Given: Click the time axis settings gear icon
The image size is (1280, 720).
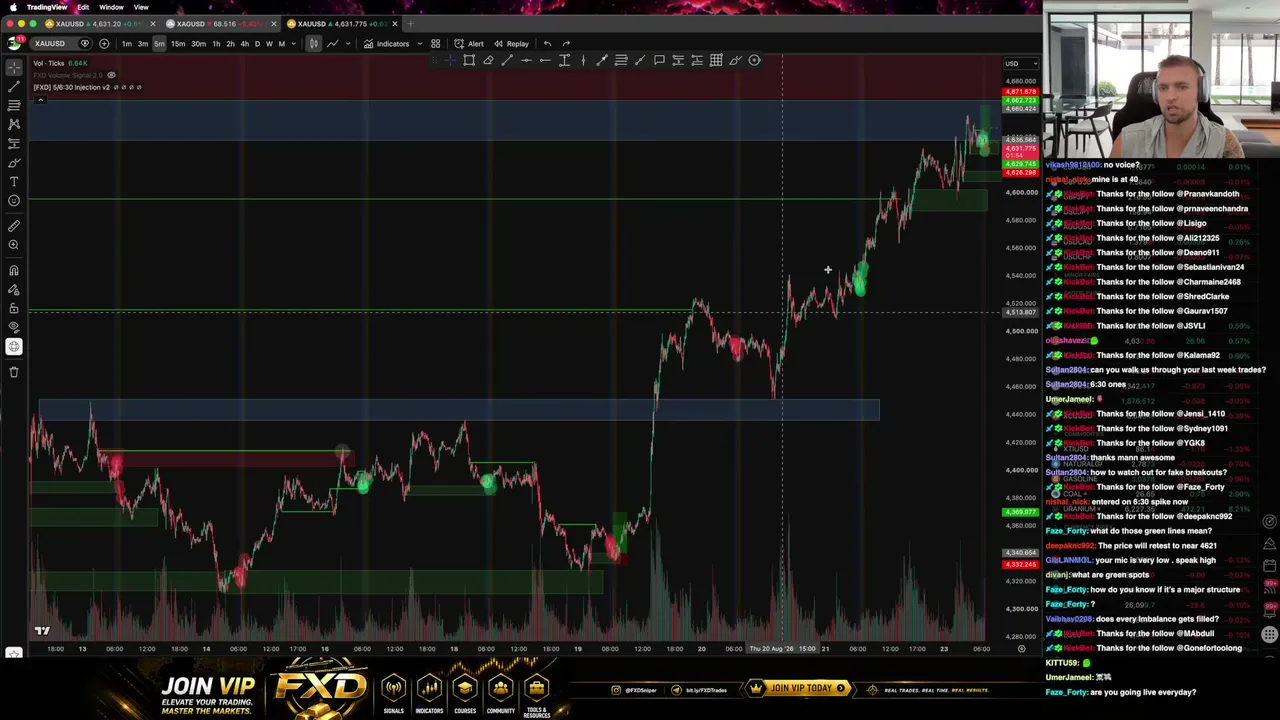Looking at the screenshot, I should point(1021,649).
